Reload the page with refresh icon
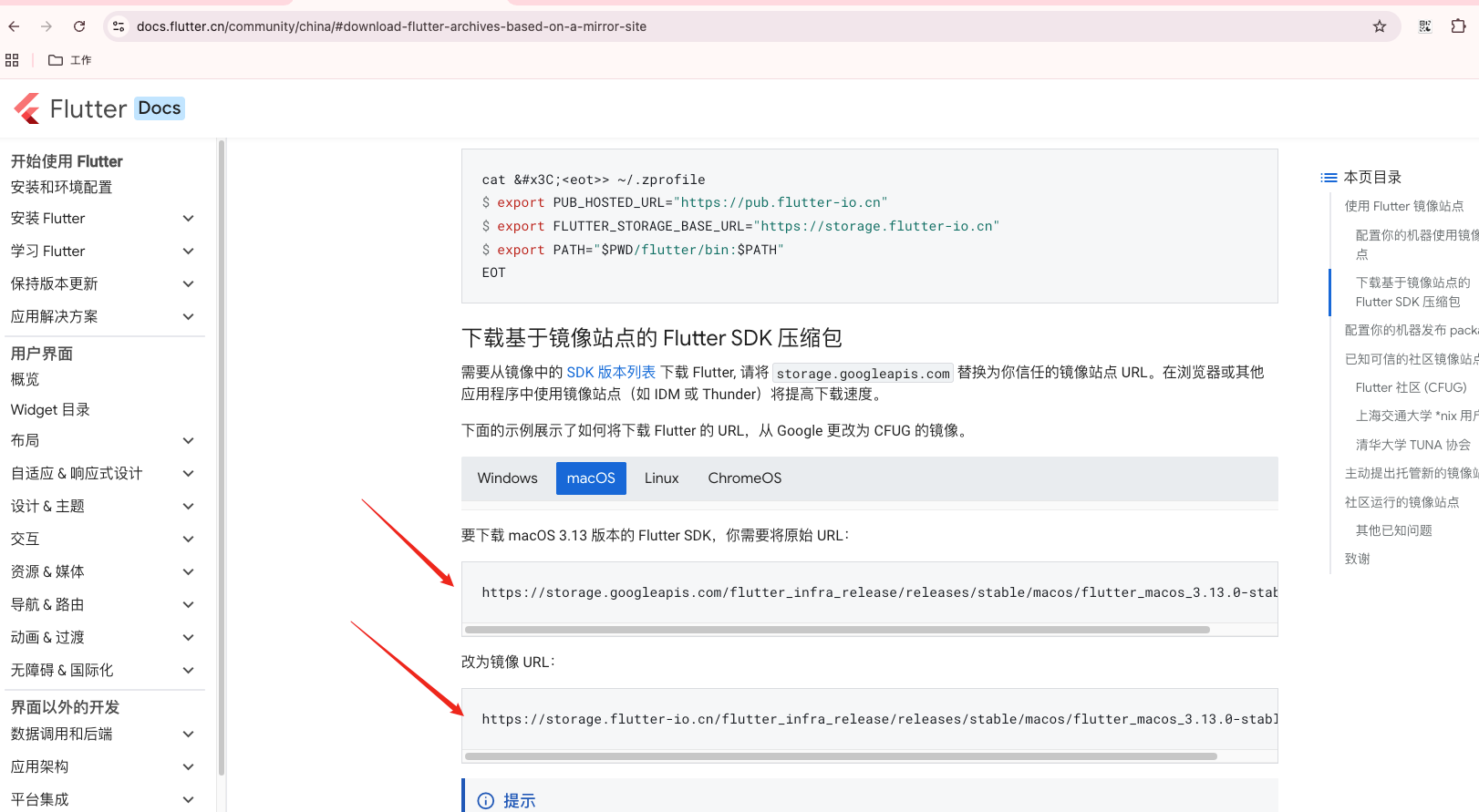This screenshot has width=1479, height=812. (79, 26)
